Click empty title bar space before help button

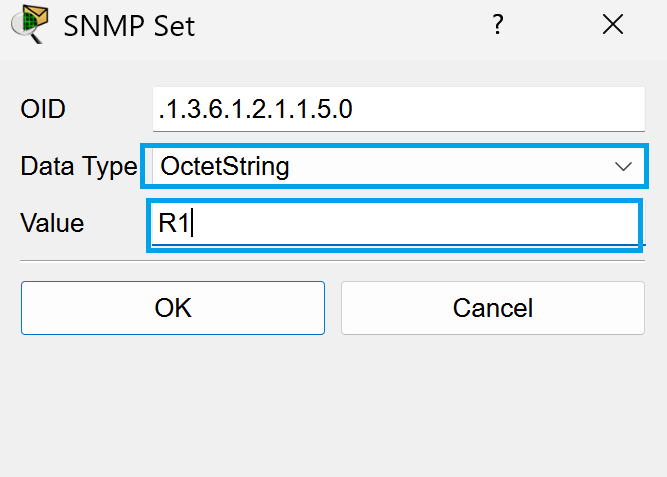(x=340, y=26)
